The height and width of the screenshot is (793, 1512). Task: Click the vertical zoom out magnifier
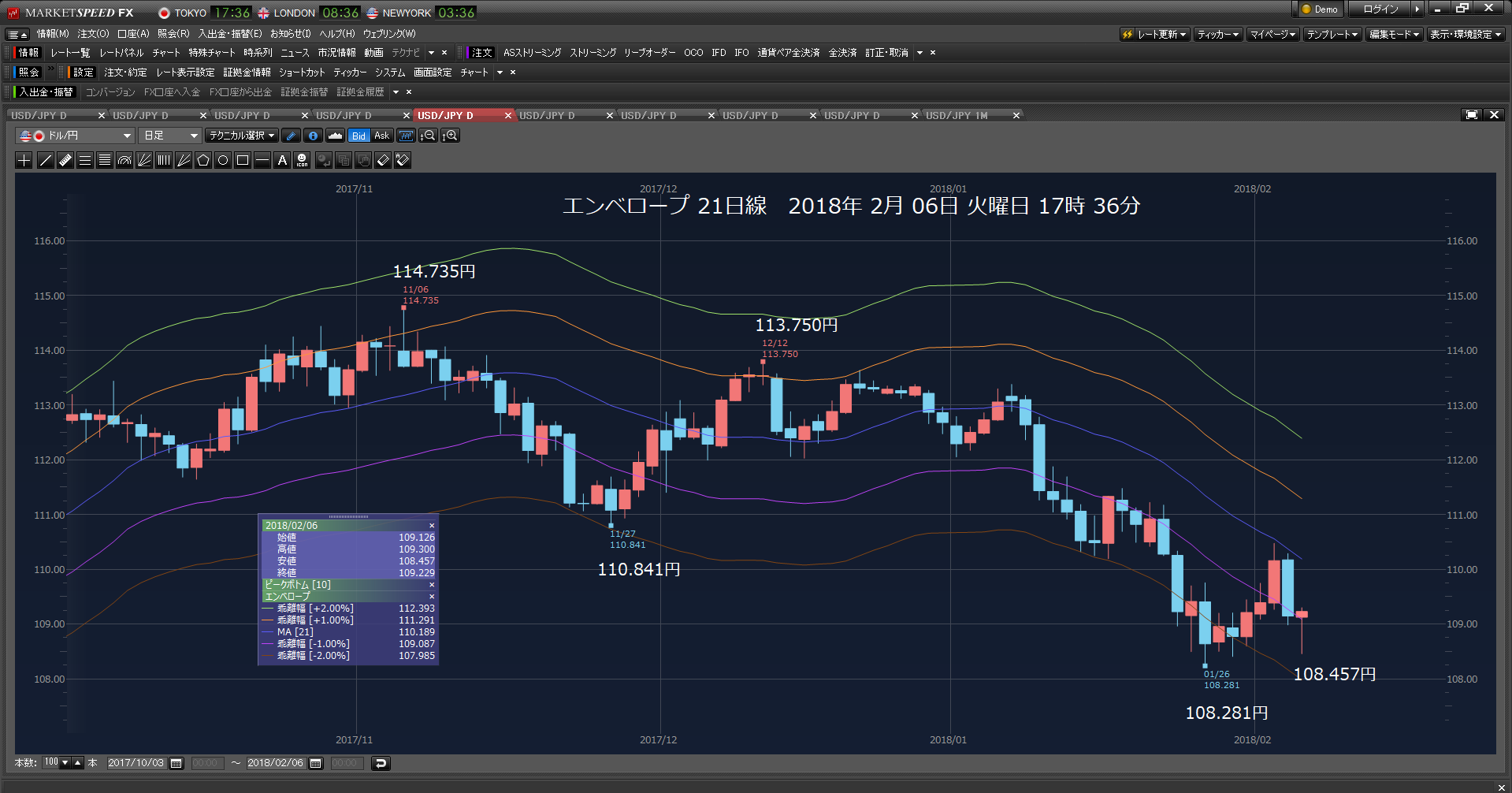tap(428, 136)
